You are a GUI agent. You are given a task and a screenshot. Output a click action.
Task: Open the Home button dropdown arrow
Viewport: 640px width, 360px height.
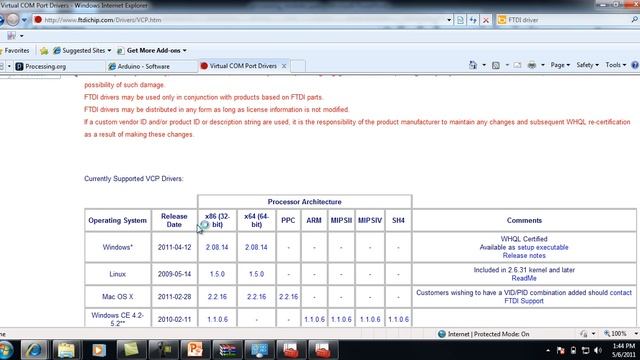click(484, 65)
